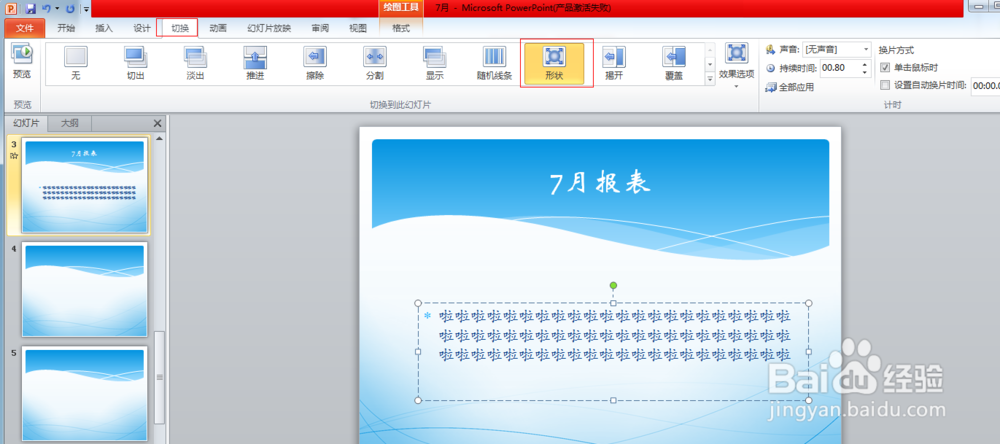Click the Undo icon in quick access toolbar
Screen dimensions: 1000x444
47,8
